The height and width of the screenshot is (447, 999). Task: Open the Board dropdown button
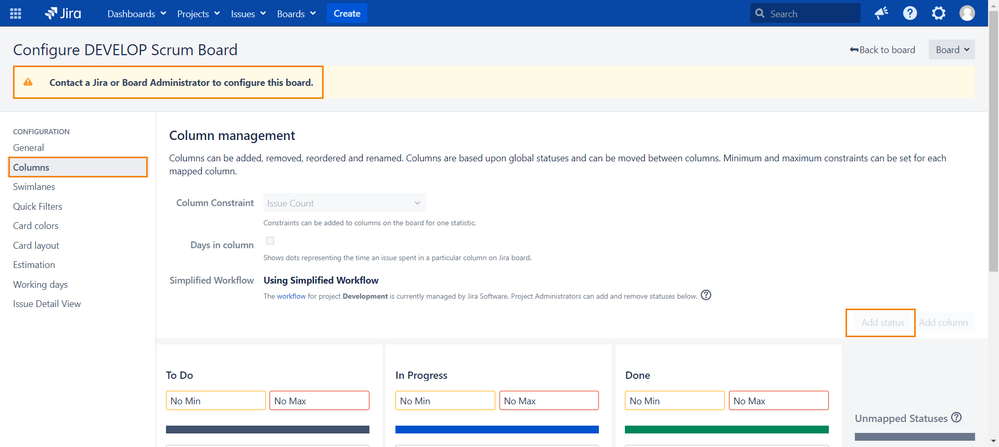coord(952,50)
